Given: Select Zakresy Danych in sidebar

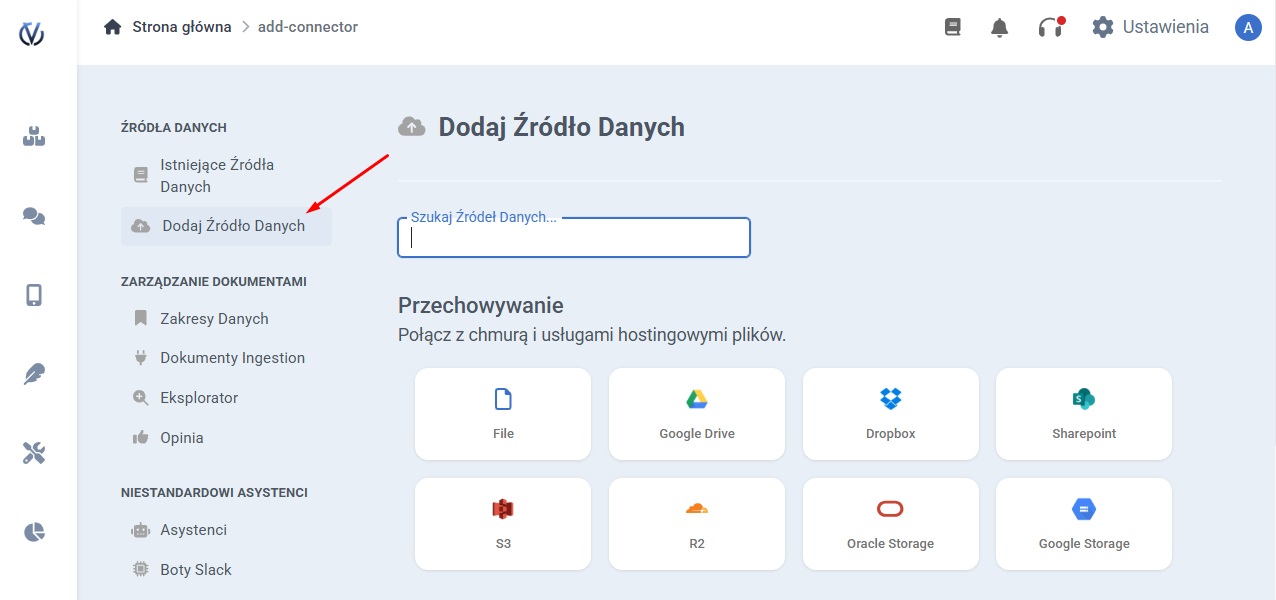Looking at the screenshot, I should coord(214,319).
